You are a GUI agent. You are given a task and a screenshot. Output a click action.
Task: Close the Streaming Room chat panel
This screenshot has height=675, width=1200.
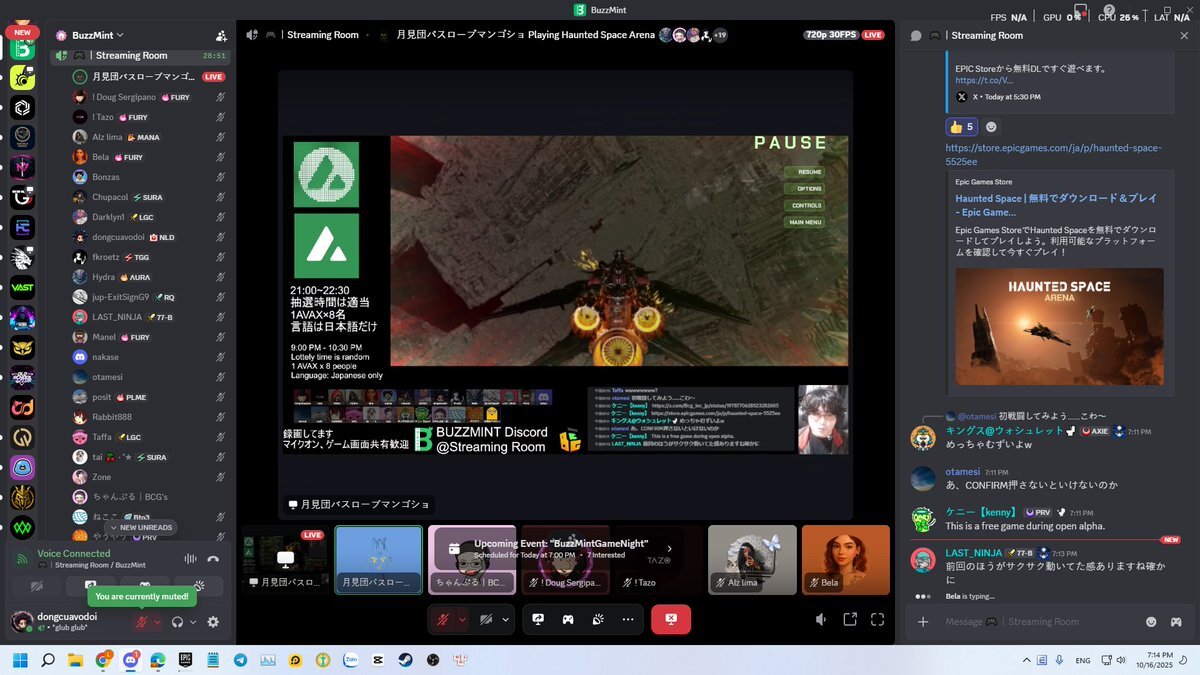point(1184,35)
